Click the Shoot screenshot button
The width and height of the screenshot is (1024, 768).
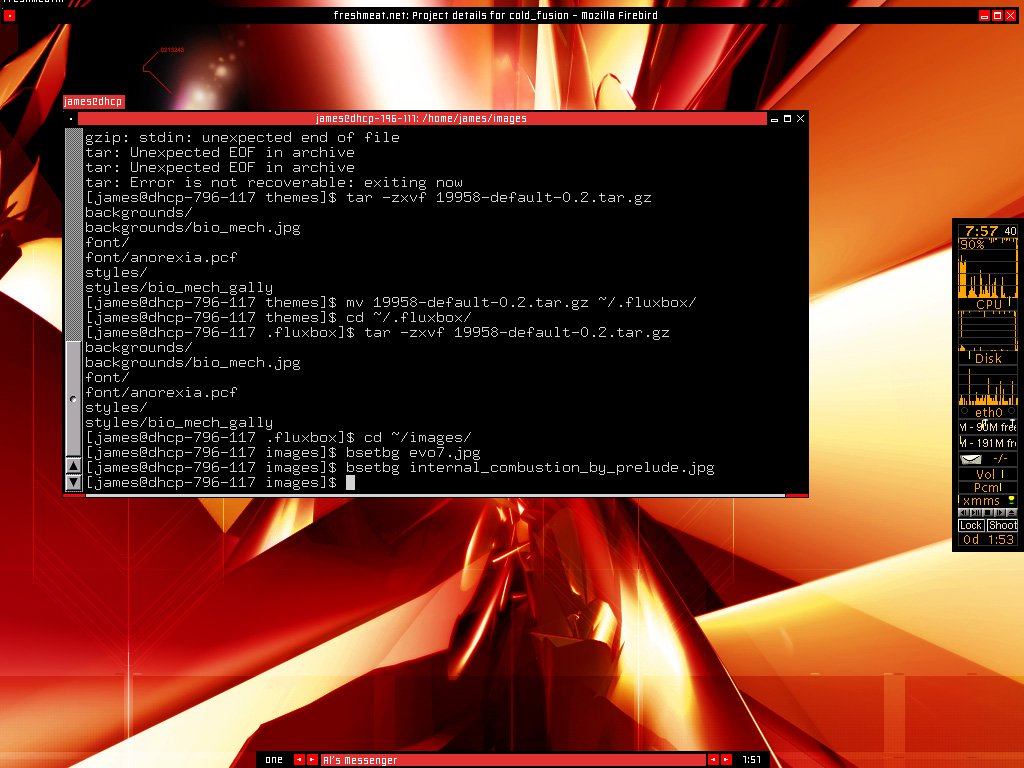click(1002, 526)
